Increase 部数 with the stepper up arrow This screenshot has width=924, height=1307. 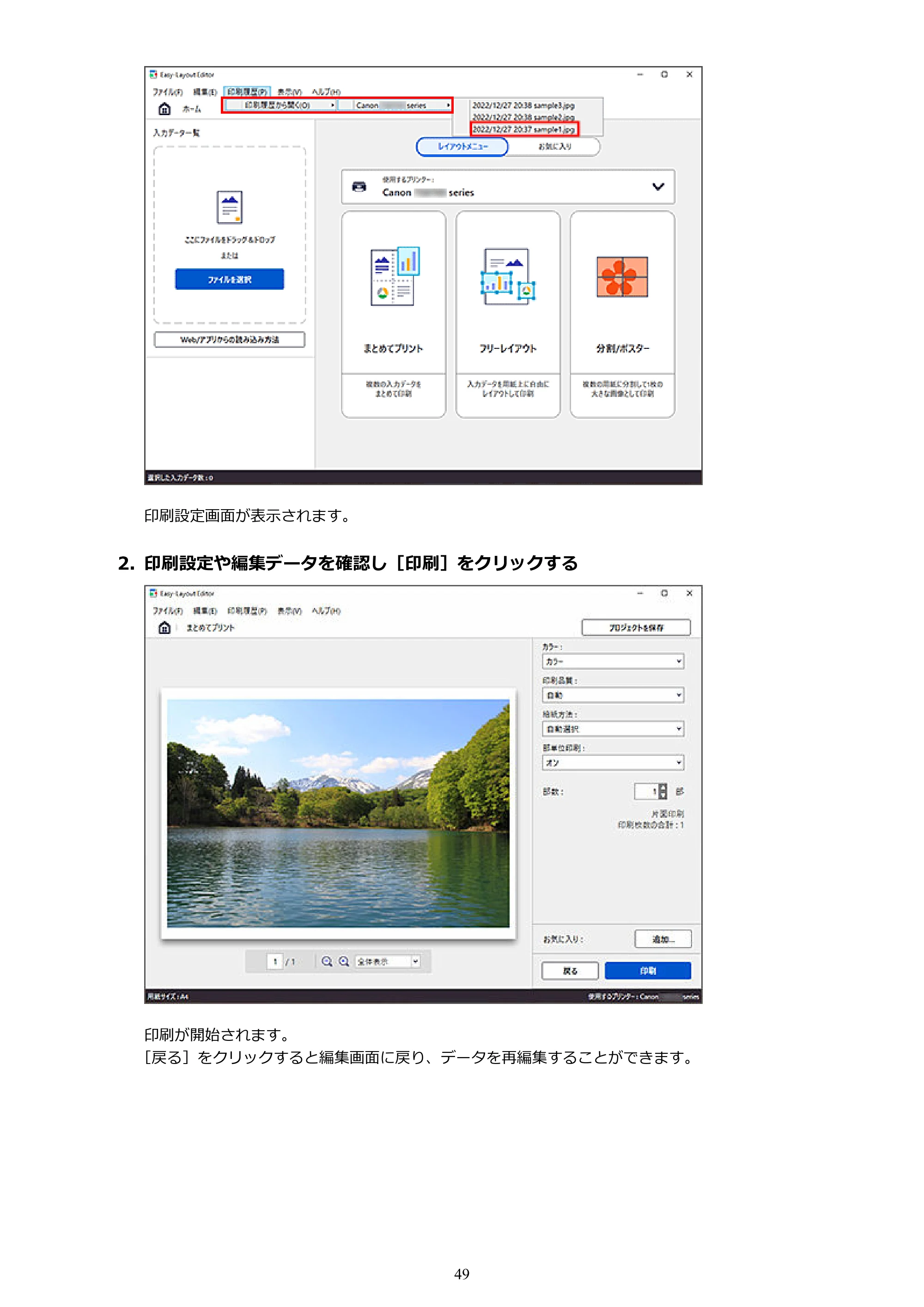(x=663, y=788)
